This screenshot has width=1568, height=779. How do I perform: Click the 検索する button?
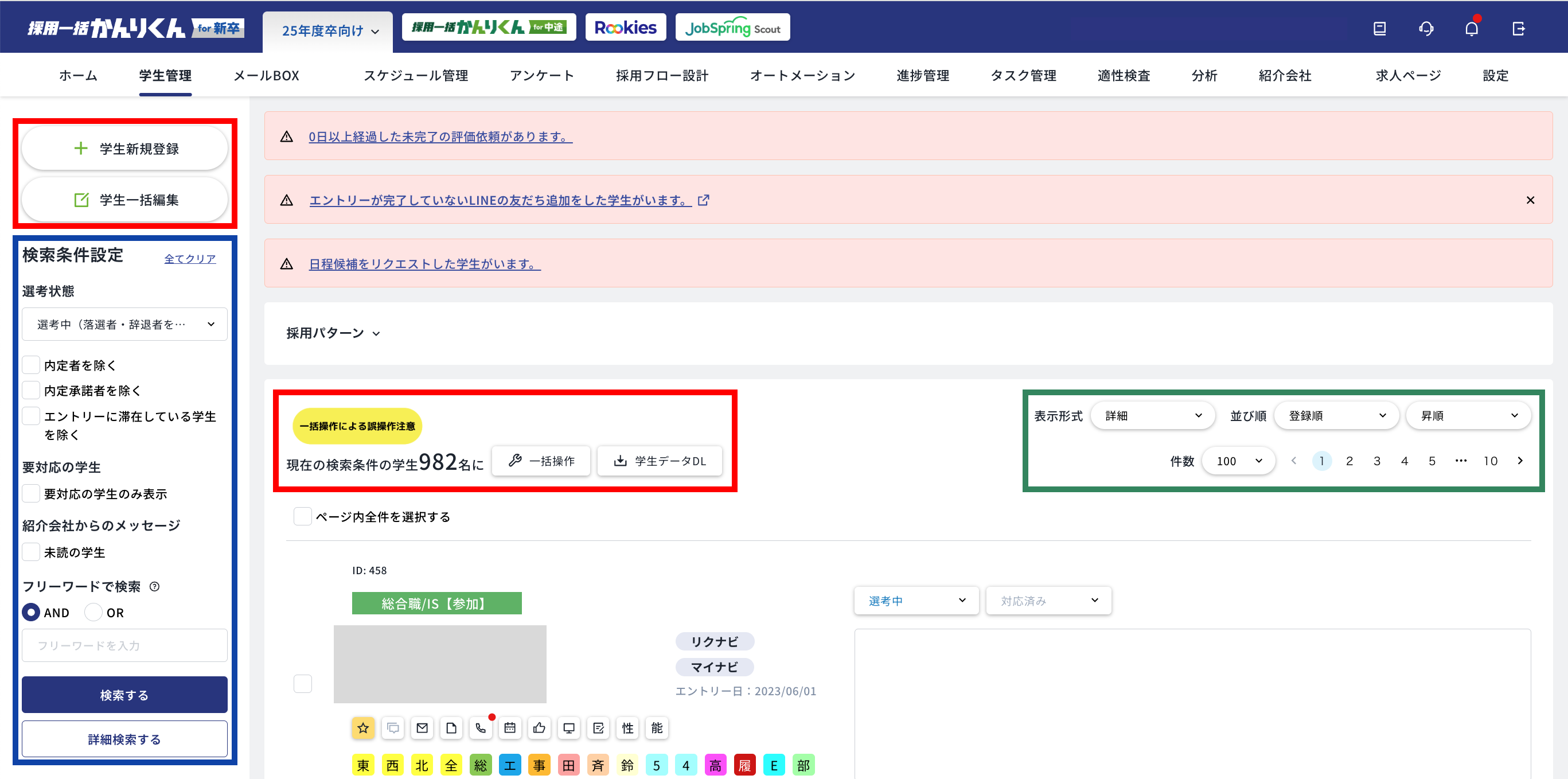[x=124, y=695]
